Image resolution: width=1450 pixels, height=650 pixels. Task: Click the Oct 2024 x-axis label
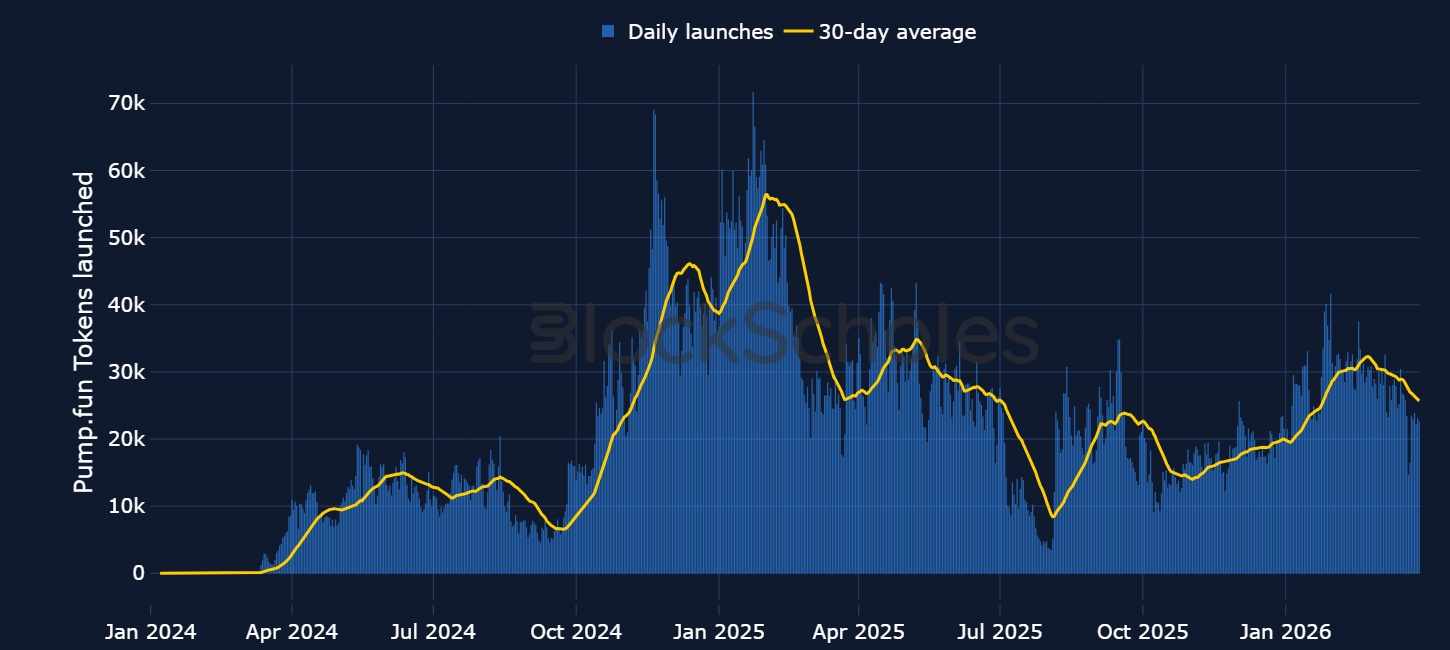point(576,632)
